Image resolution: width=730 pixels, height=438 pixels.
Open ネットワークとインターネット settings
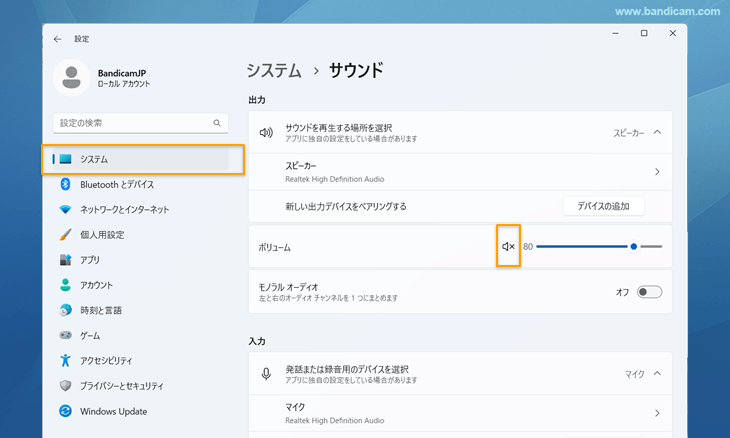[140, 209]
